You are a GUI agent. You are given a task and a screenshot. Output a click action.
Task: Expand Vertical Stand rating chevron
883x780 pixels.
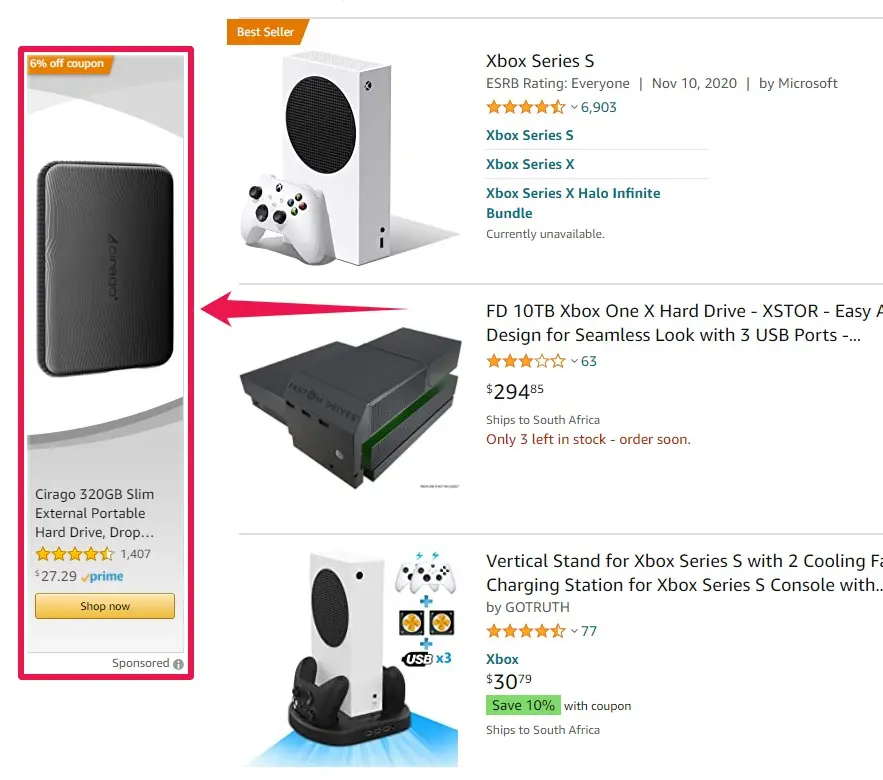tap(574, 631)
